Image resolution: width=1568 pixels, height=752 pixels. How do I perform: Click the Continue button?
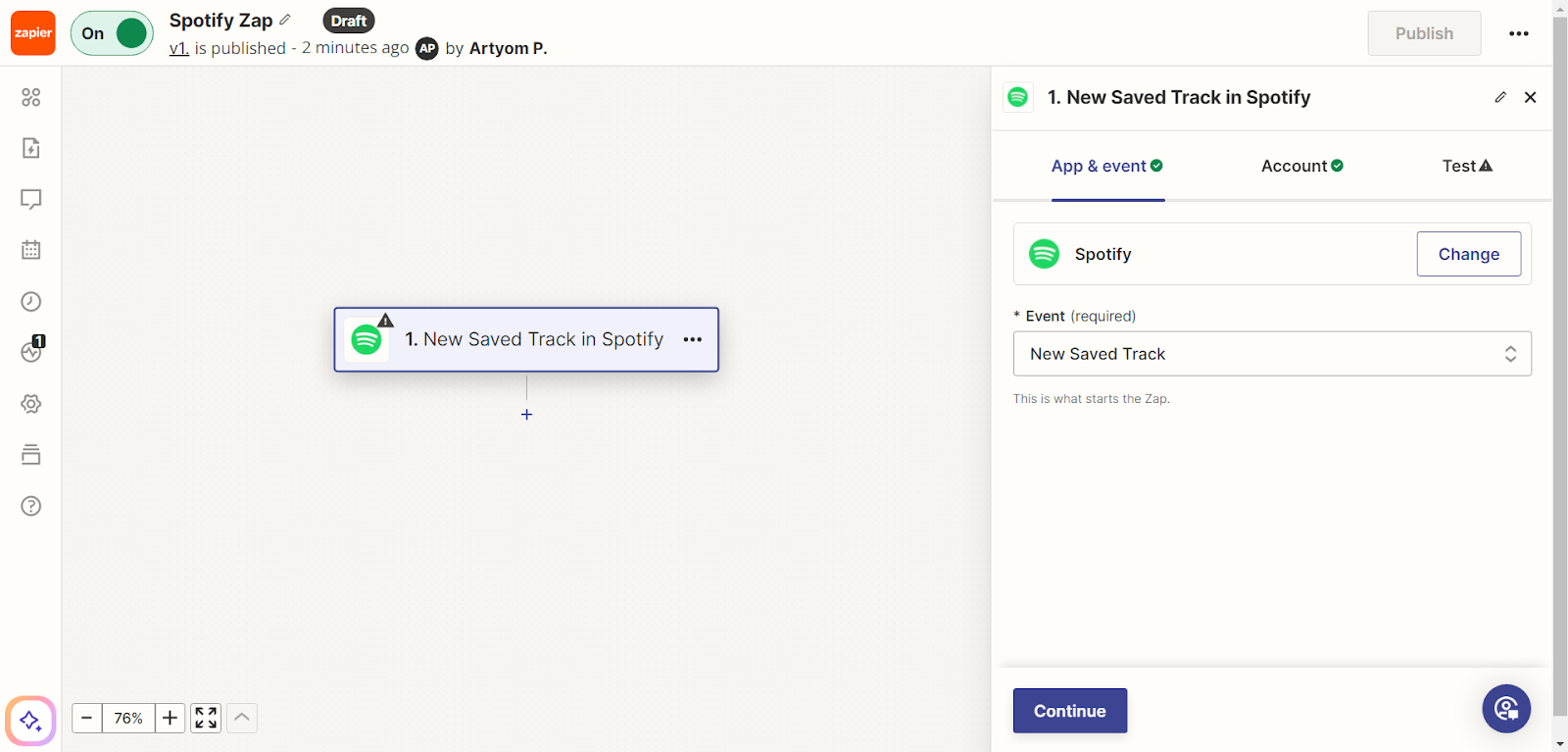(x=1070, y=711)
